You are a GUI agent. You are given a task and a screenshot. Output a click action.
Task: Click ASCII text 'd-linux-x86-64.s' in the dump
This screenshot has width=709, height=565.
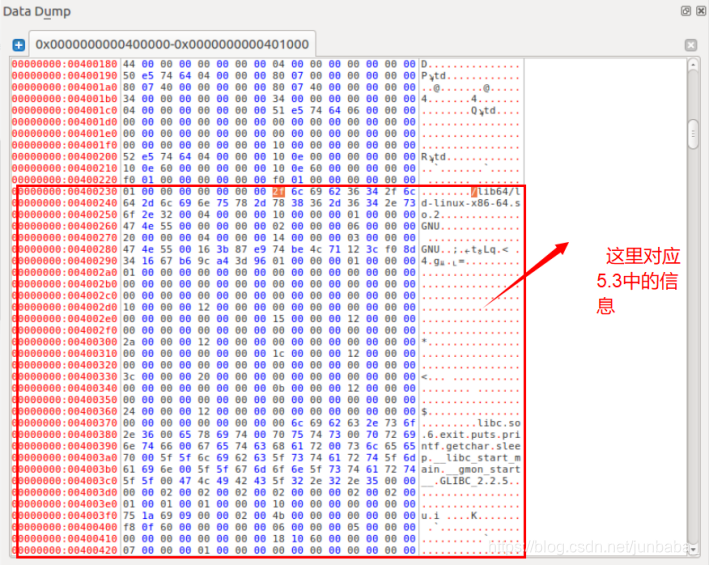pos(471,203)
